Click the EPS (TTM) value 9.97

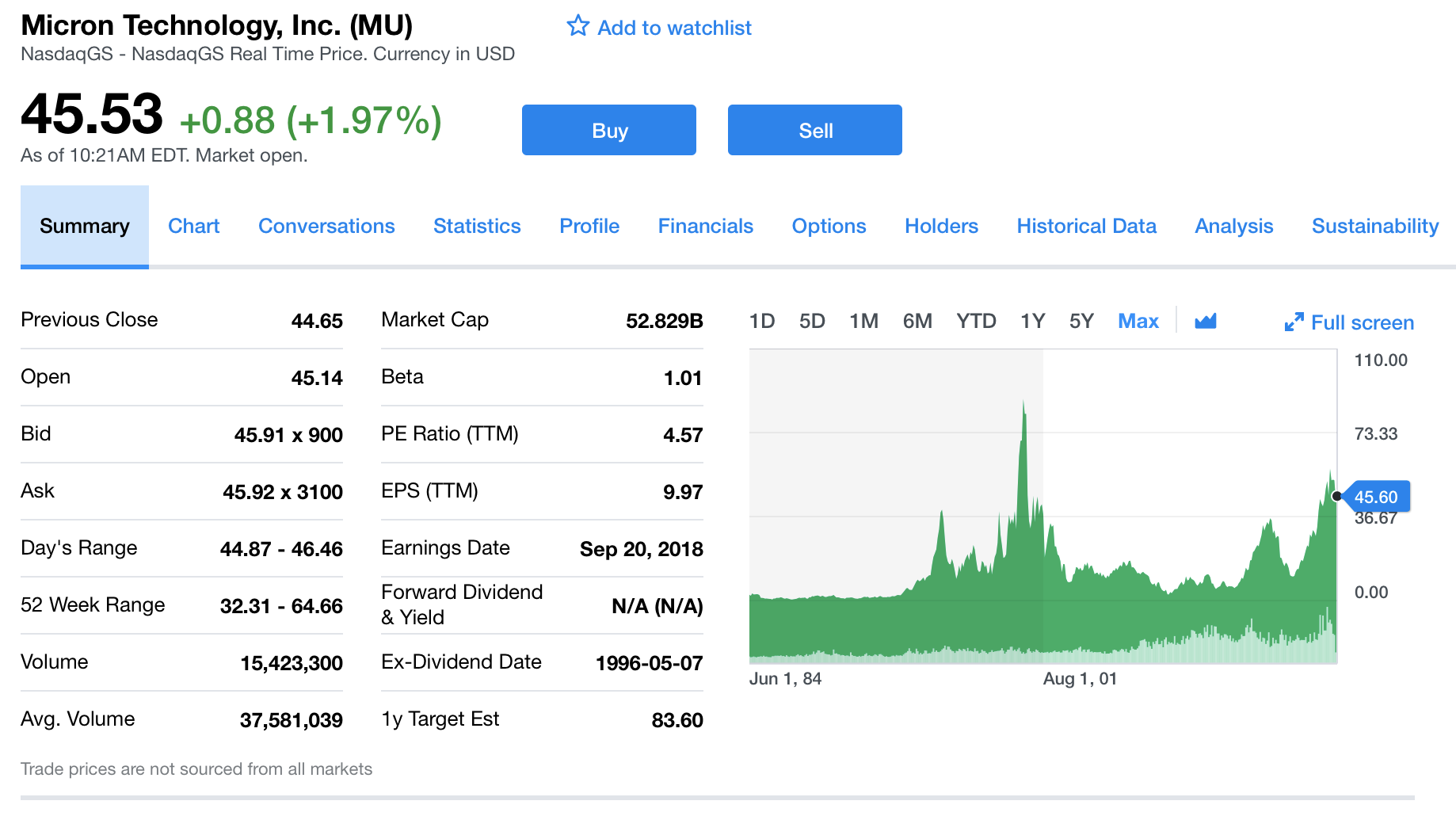click(683, 492)
